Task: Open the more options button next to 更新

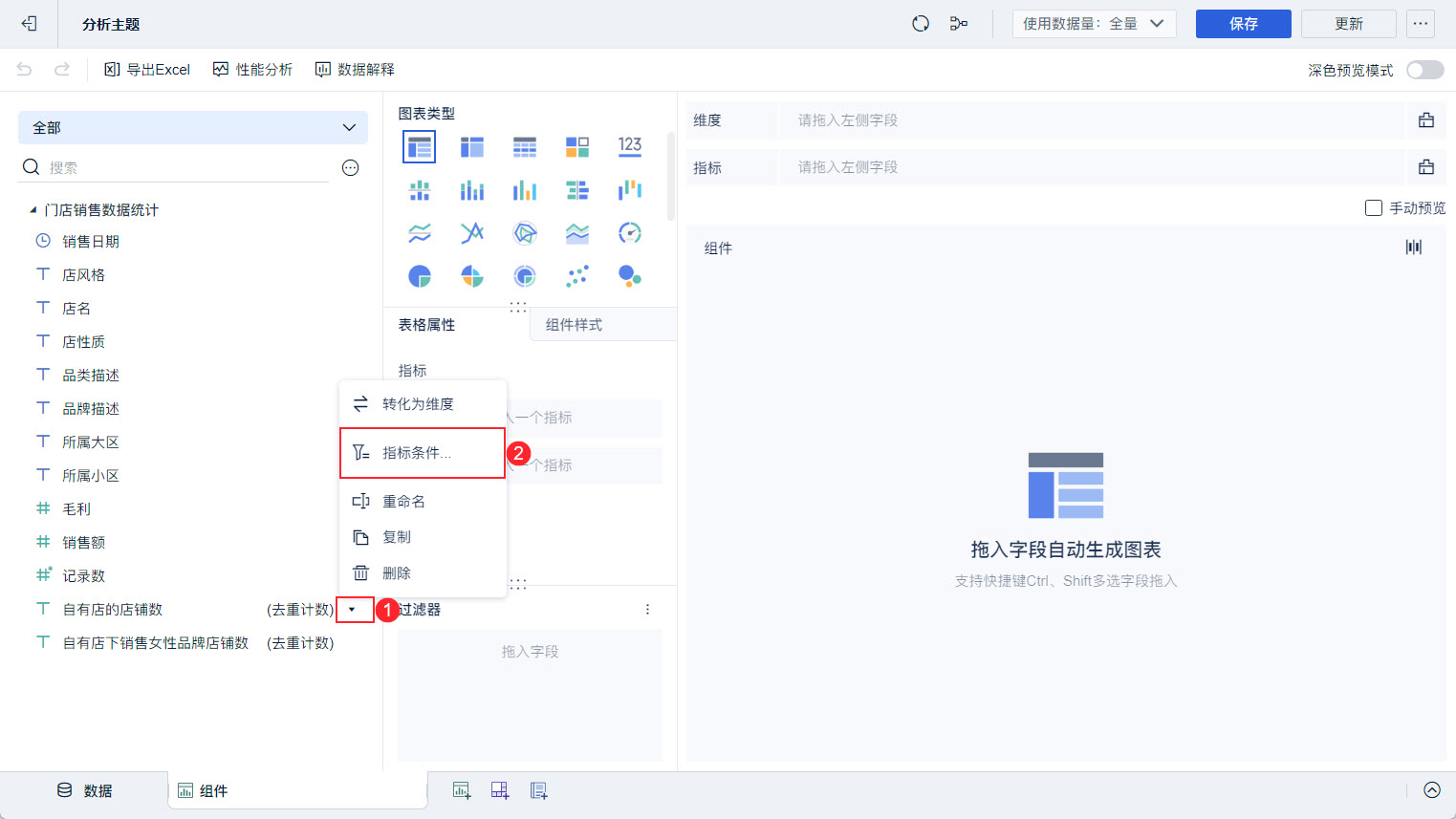Action: 1421,24
